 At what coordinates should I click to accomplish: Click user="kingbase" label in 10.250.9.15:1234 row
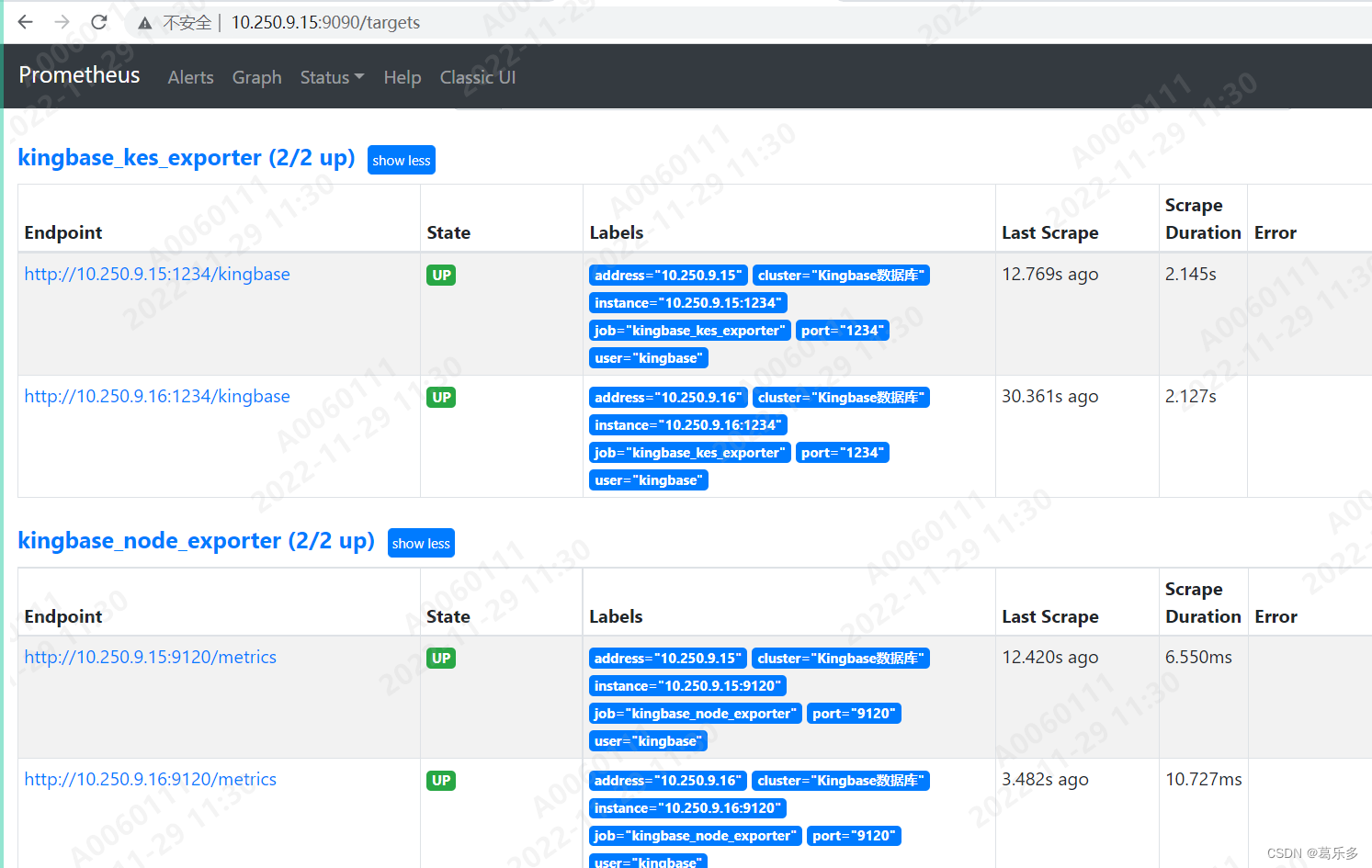click(x=649, y=358)
